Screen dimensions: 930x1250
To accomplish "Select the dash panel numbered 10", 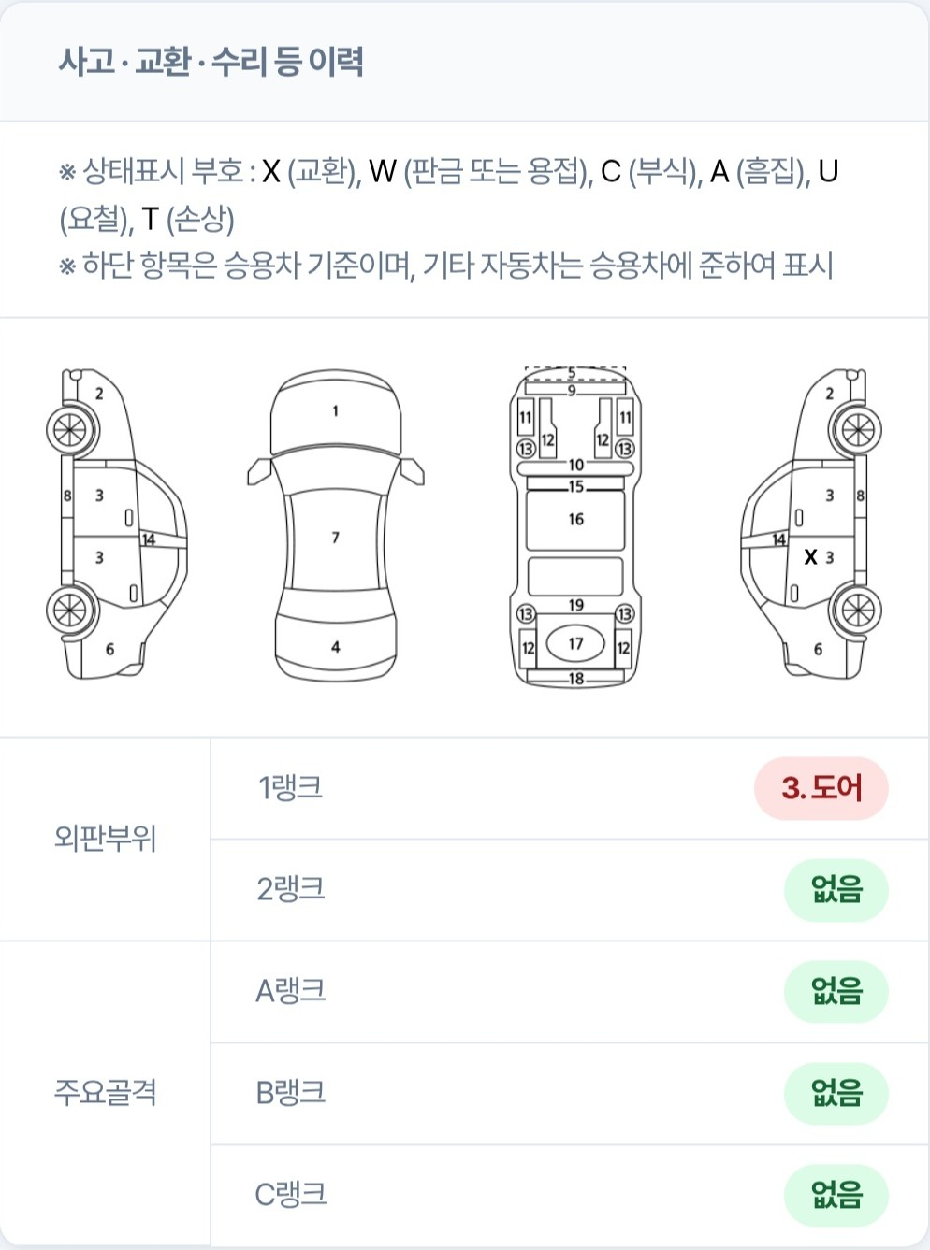I will (x=575, y=465).
